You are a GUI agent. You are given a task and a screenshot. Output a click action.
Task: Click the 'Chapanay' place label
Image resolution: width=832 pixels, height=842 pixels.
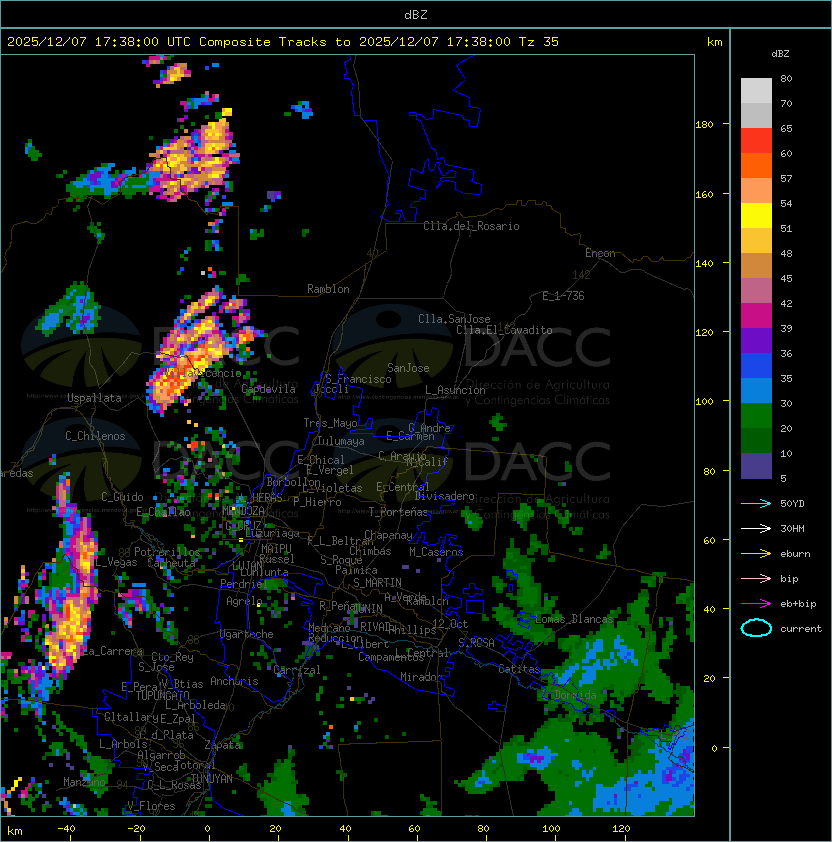coord(388,535)
